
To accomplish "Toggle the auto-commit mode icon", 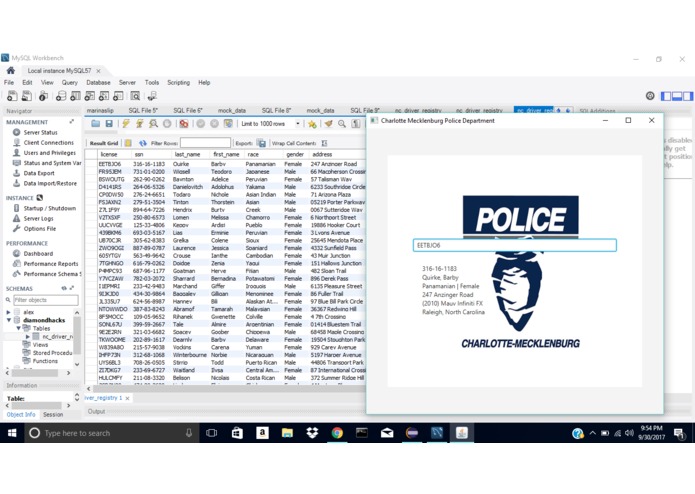I will [x=228, y=124].
